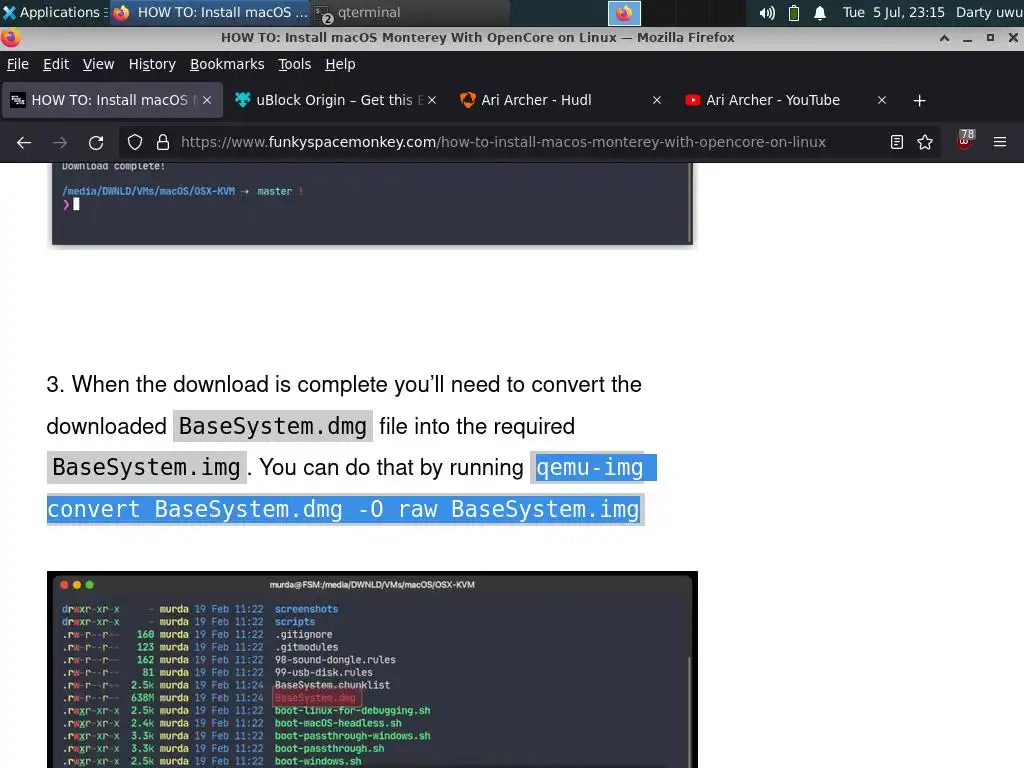Open the lower terminal listing screenshot image

[372, 669]
